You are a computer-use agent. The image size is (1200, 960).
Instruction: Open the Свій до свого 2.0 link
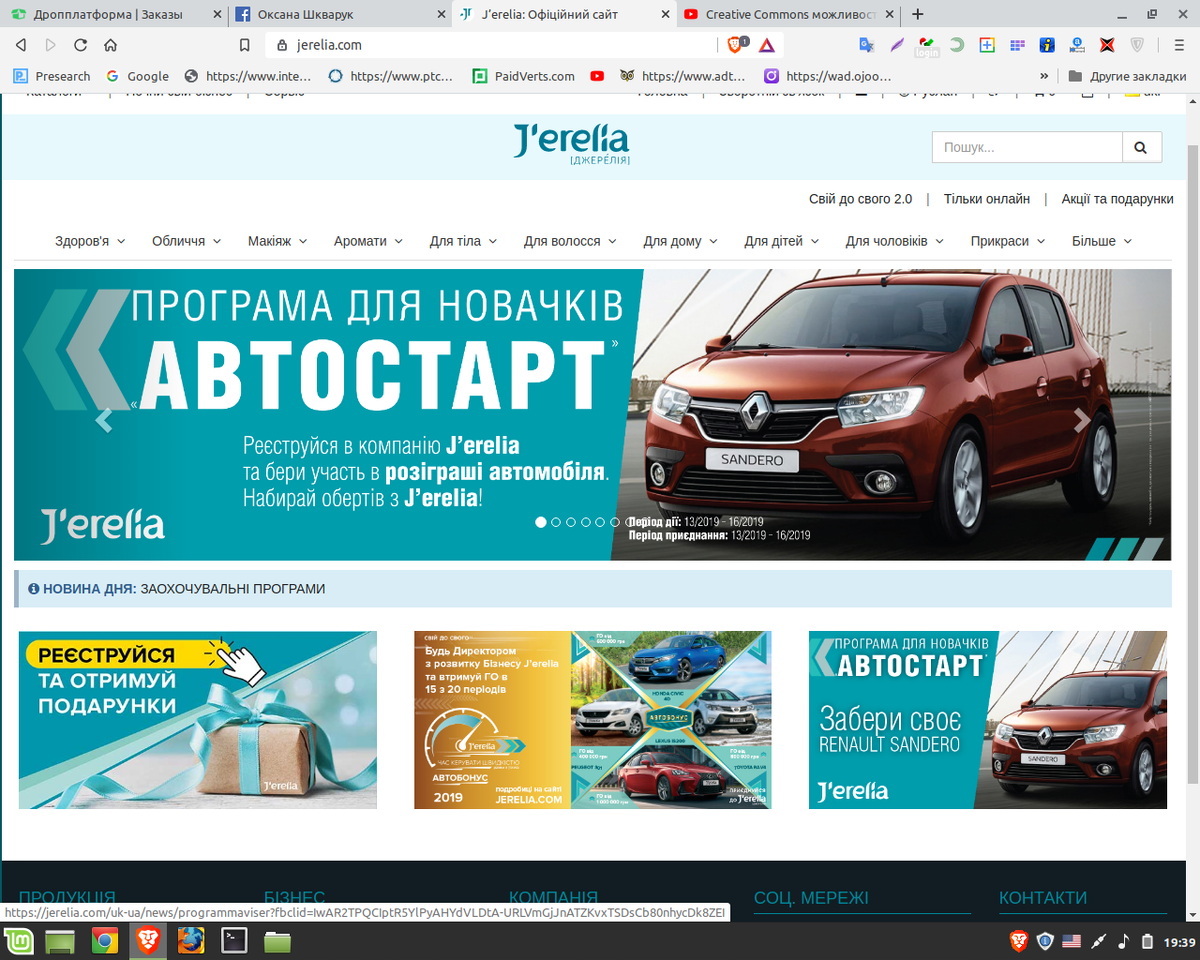860,199
